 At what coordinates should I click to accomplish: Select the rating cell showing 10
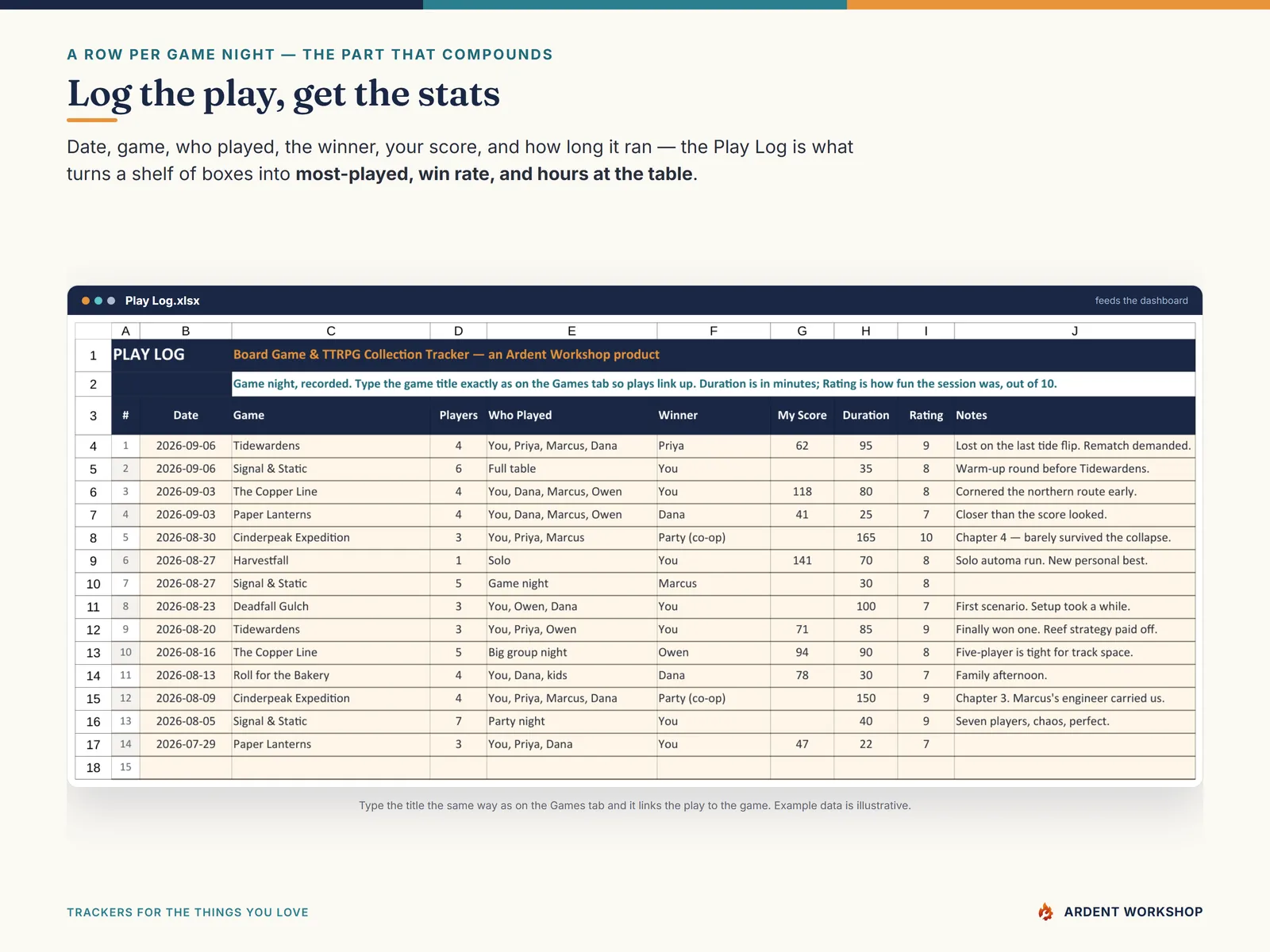(926, 537)
